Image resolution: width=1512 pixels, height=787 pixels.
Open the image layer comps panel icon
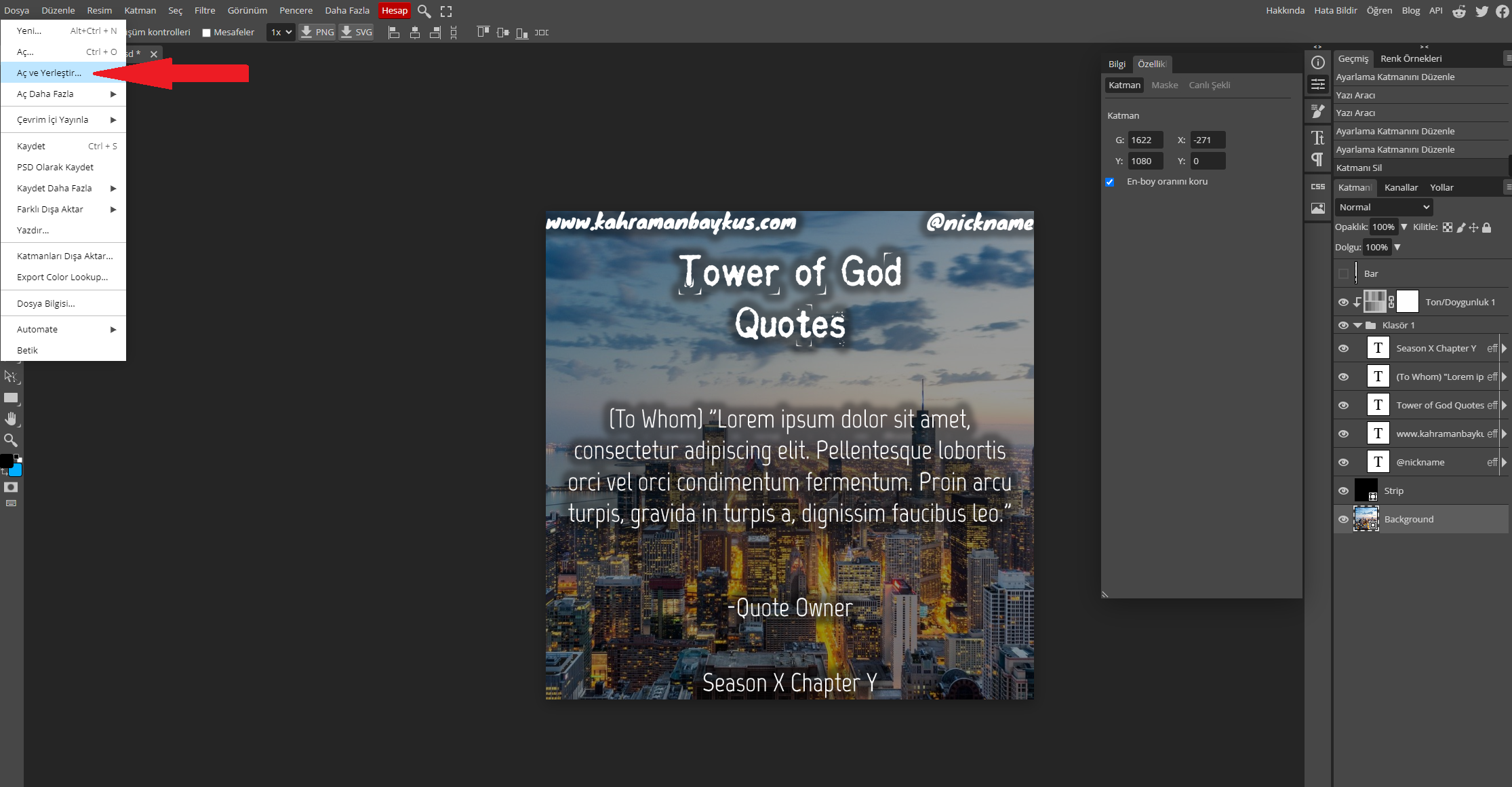pyautogui.click(x=1318, y=208)
